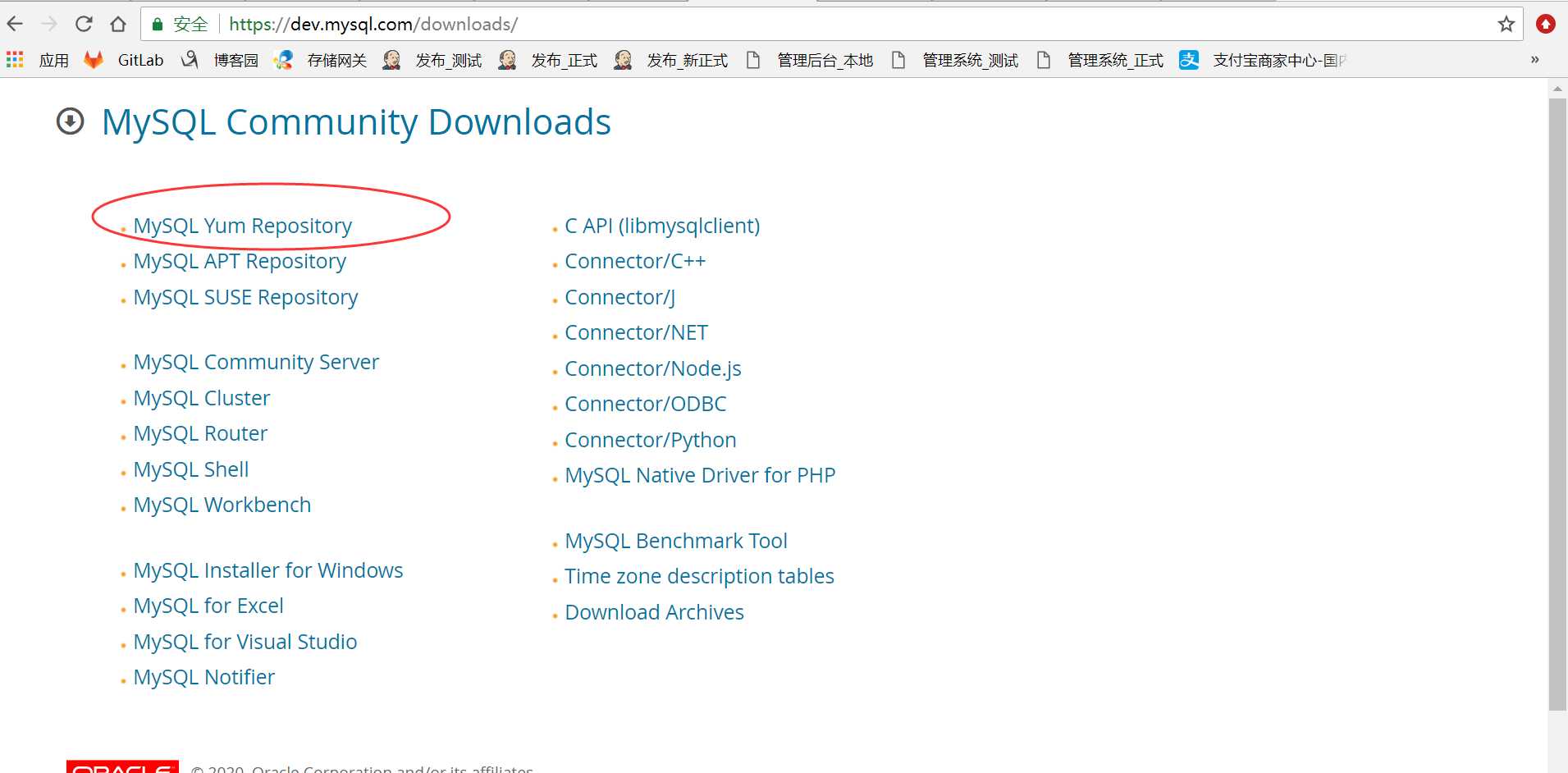Open the 发布_测试 Jenkins bookmark
The width and height of the screenshot is (1568, 773).
(432, 60)
